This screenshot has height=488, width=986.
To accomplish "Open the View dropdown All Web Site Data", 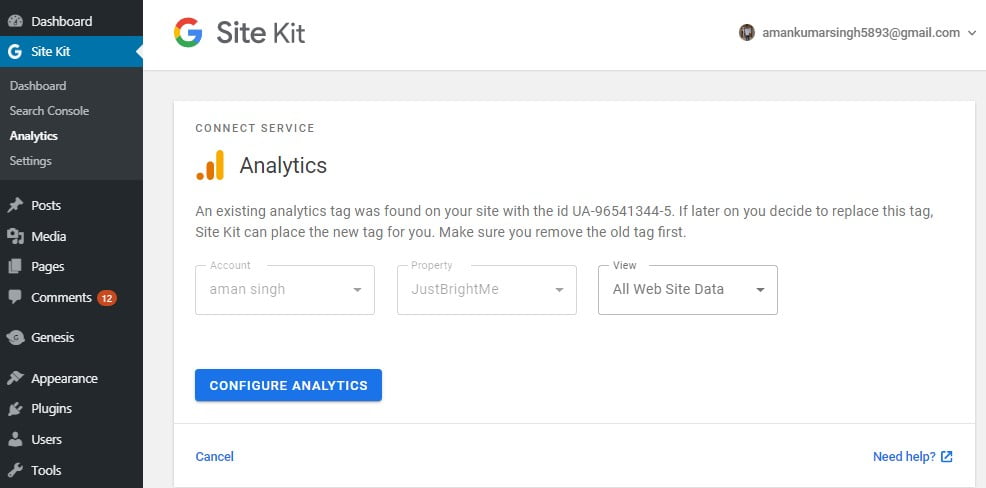I will pyautogui.click(x=688, y=290).
